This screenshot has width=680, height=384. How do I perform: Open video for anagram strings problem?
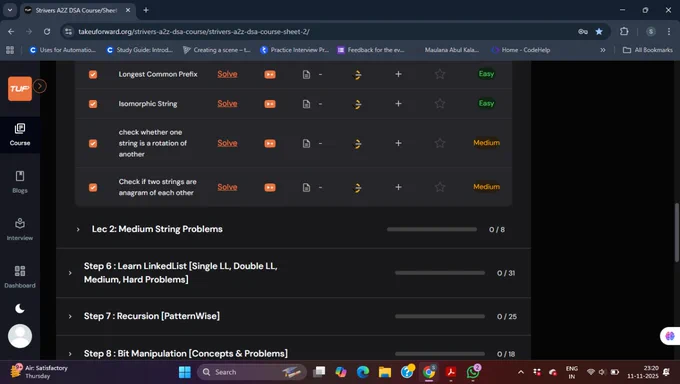[x=270, y=187]
